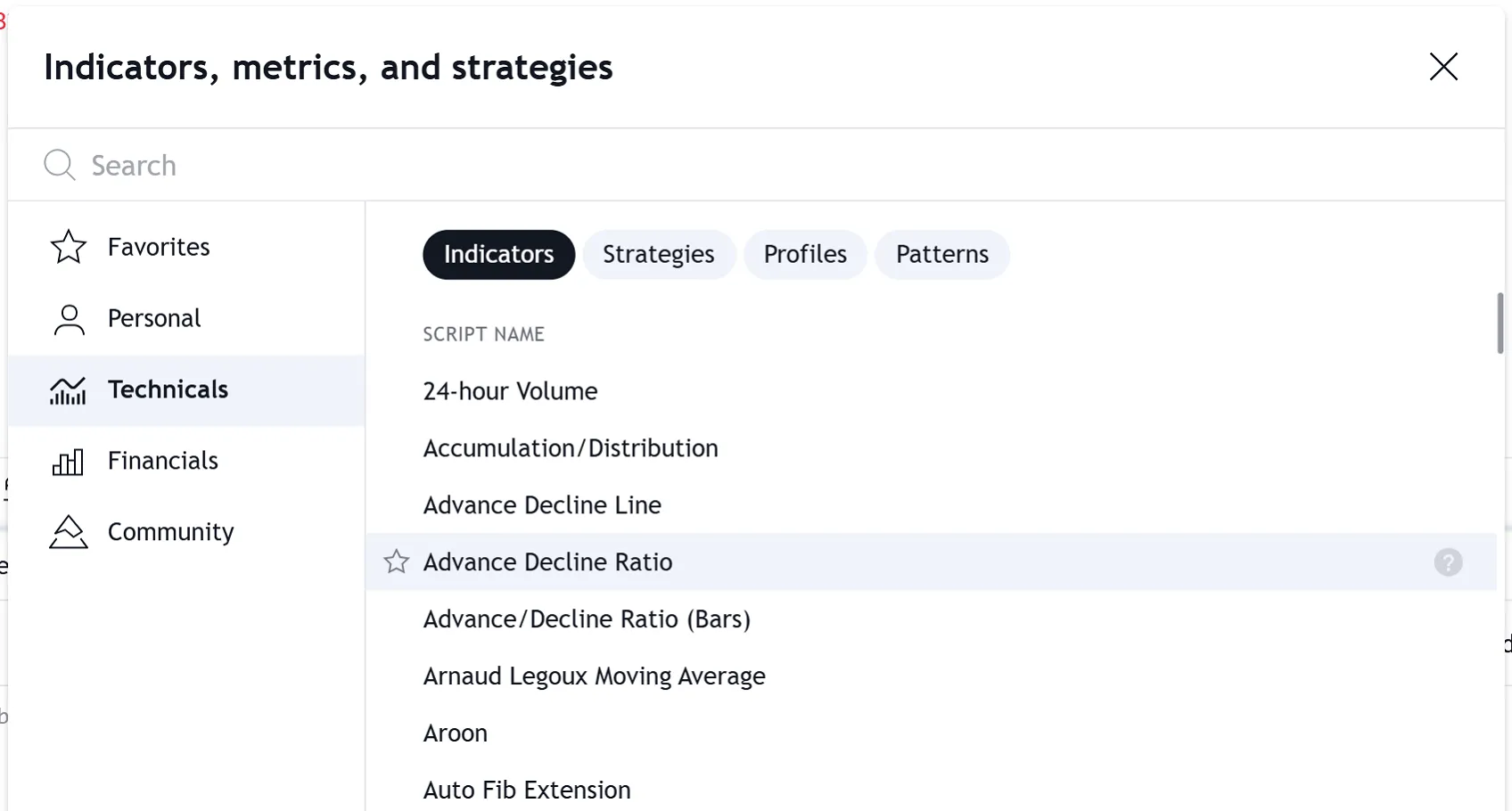Click the Technicals chart icon
This screenshot has width=1512, height=811.
69,390
